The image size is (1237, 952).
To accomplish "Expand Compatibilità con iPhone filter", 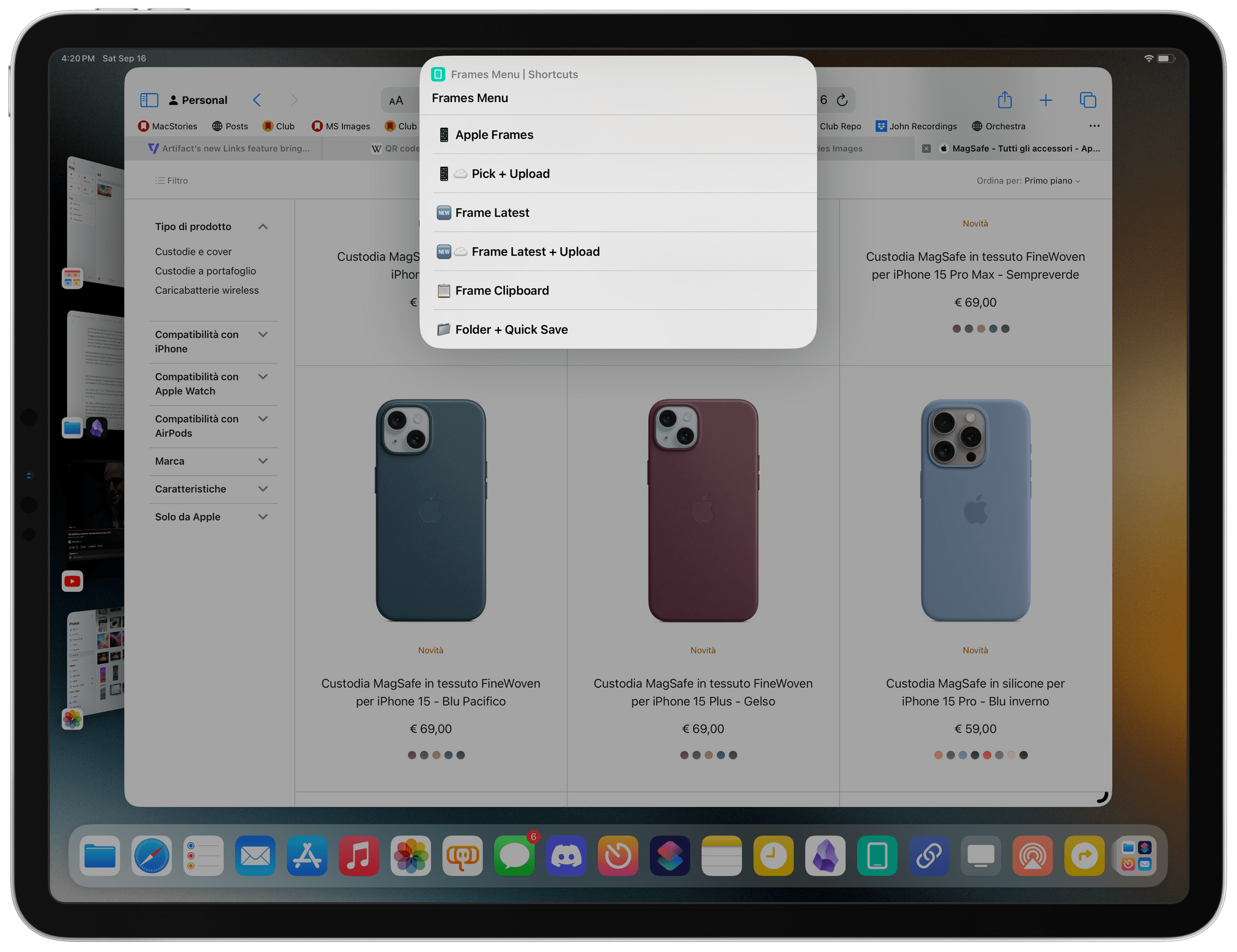I will tap(263, 335).
